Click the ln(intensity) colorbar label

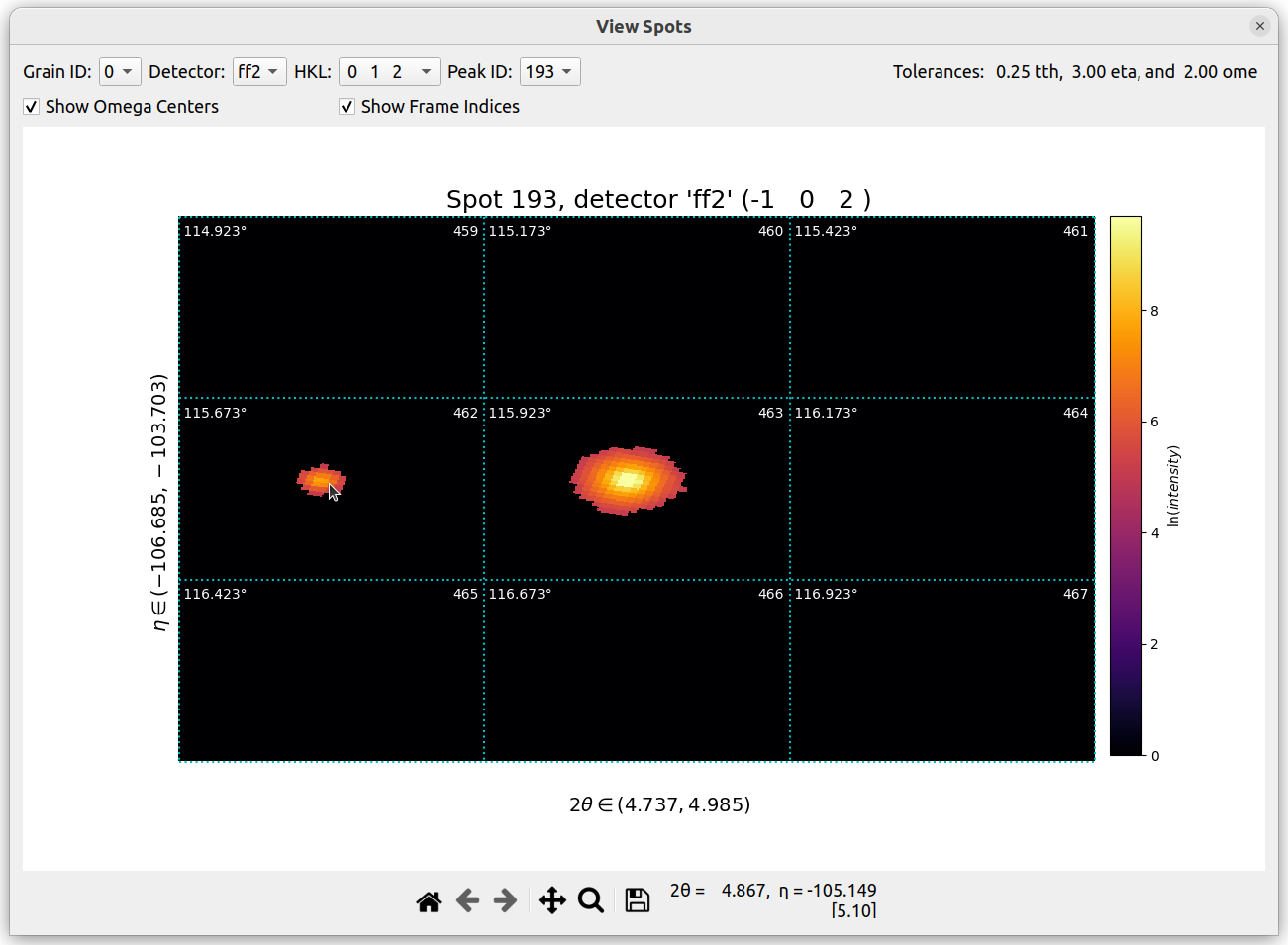coord(1173,486)
